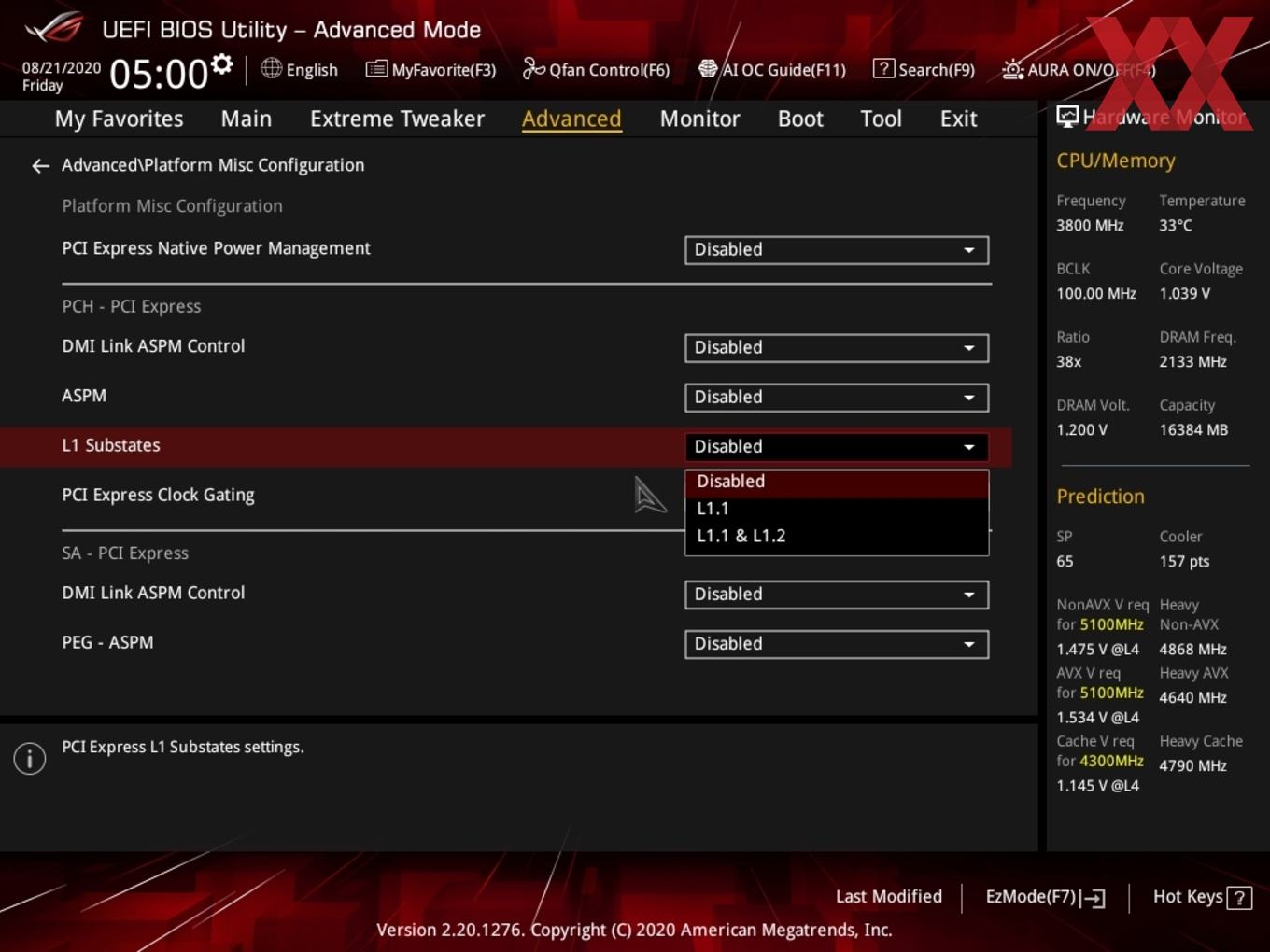
Task: Choose Disabled in L1 Substates list
Action: (x=837, y=482)
